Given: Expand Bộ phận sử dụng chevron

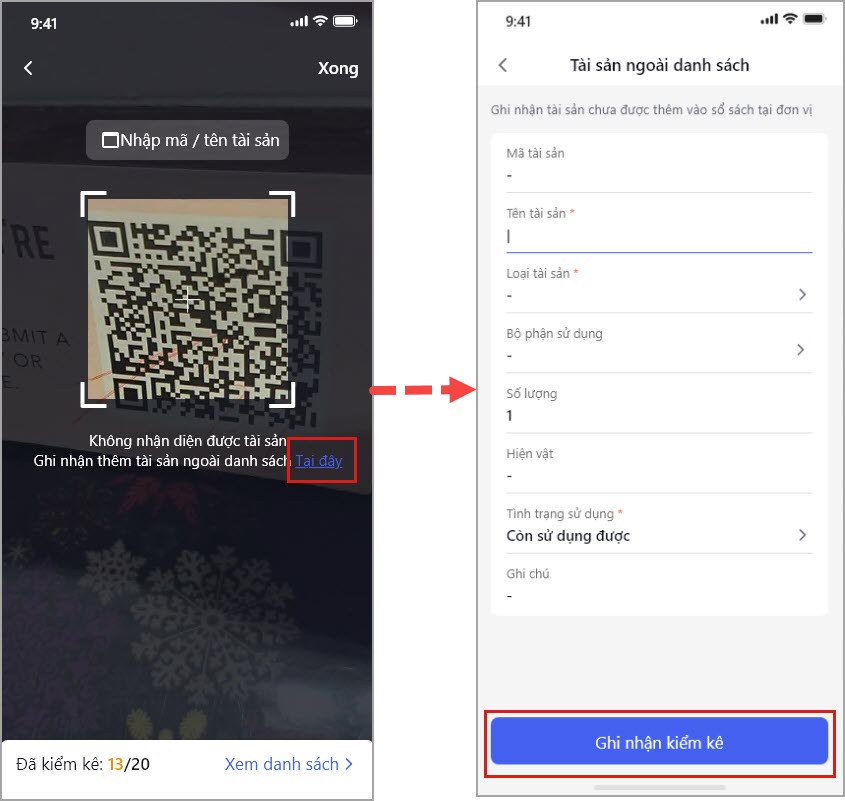Looking at the screenshot, I should 801,350.
